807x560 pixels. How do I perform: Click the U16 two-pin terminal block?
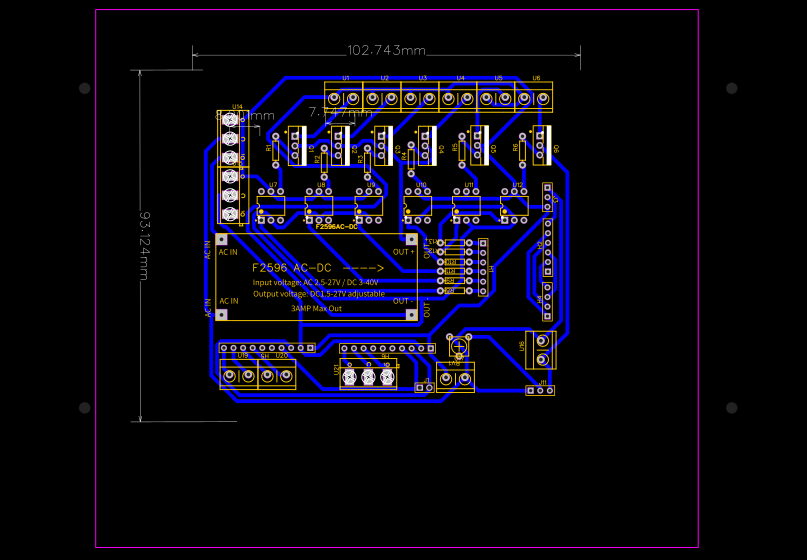coord(541,350)
